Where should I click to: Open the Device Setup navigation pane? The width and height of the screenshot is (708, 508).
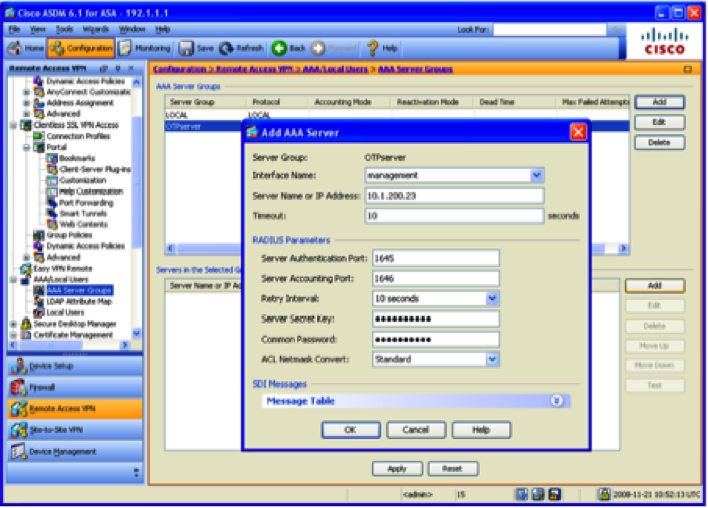(x=75, y=366)
